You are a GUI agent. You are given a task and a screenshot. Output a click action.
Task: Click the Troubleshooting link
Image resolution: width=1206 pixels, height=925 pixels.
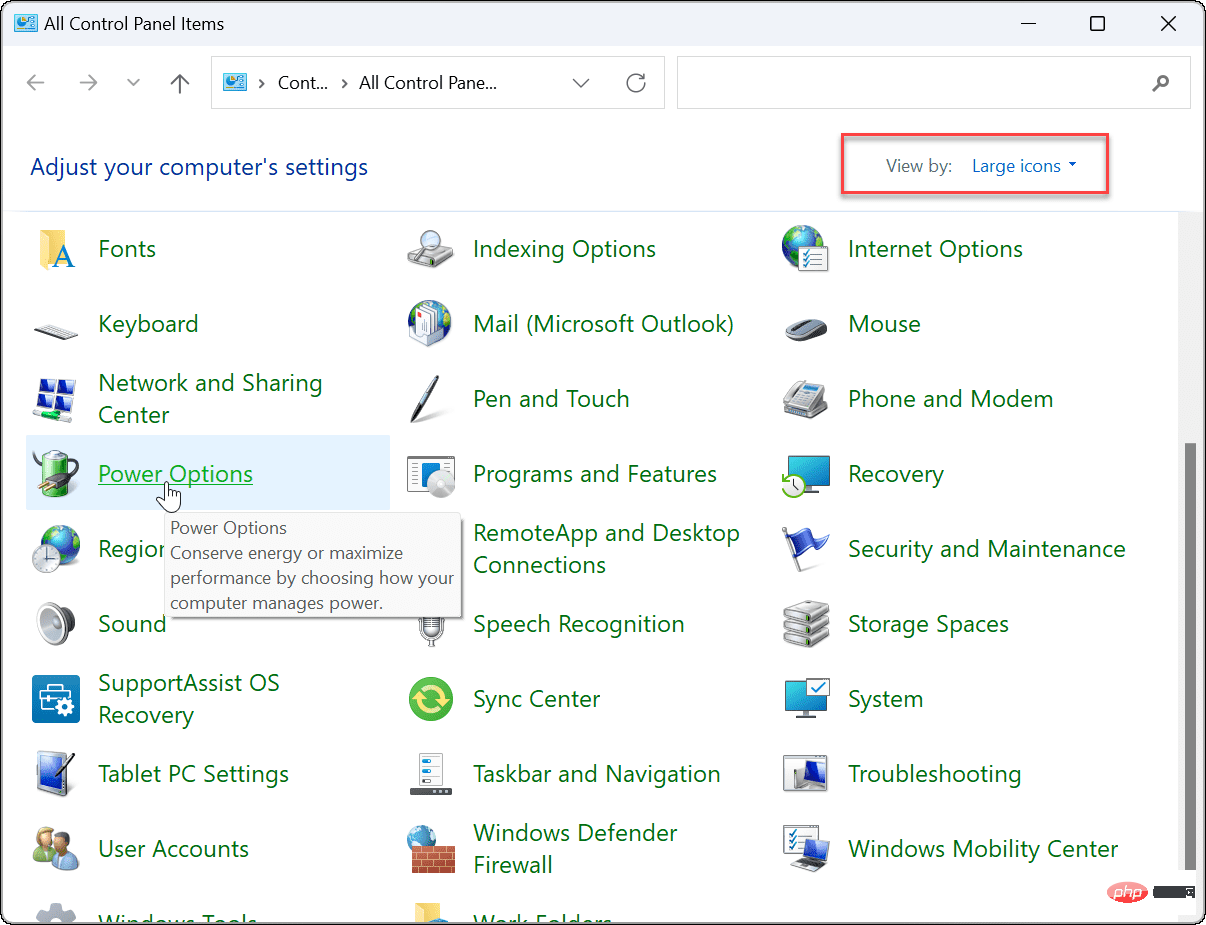point(934,774)
